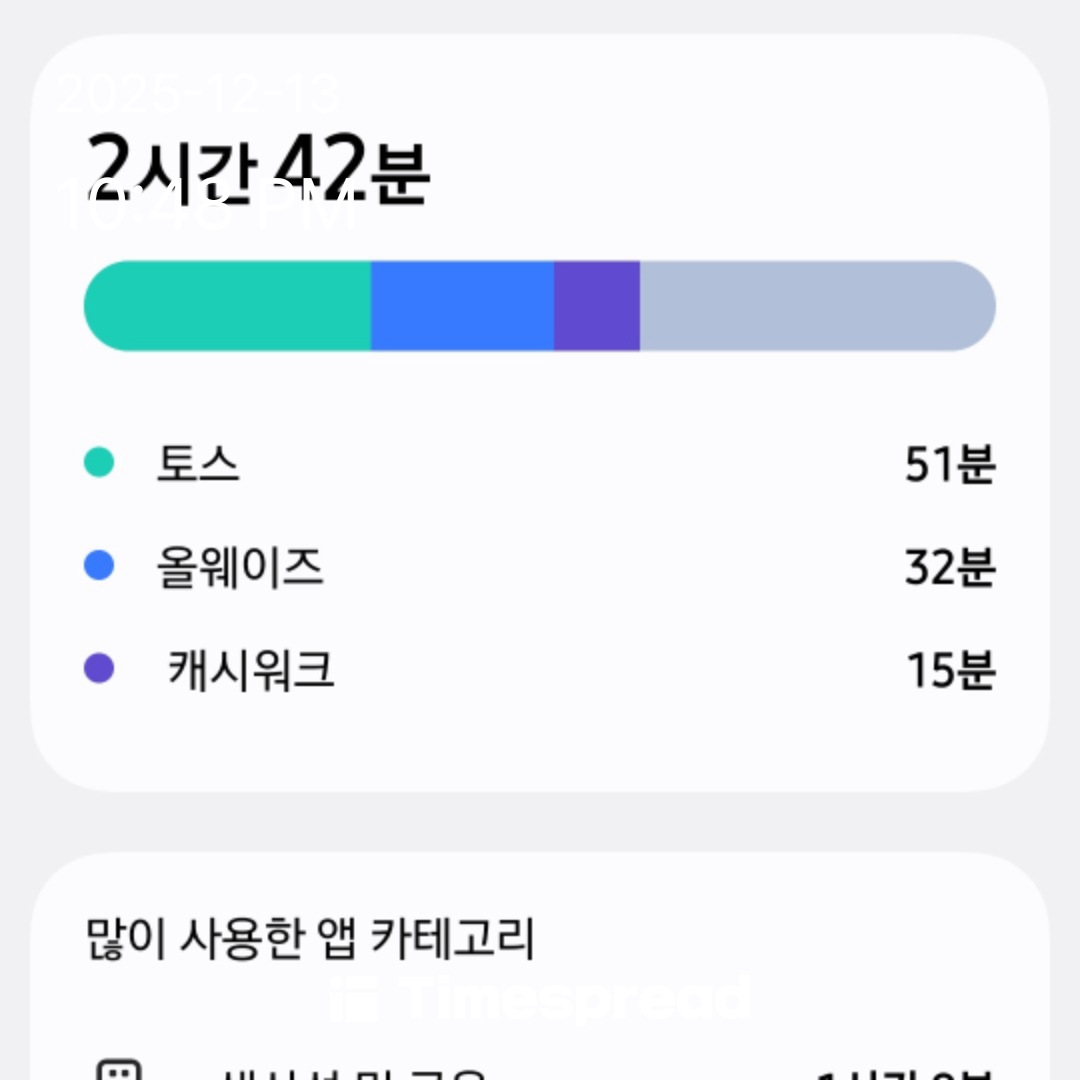
Task: Tap the category icon at bottom left
Action: (x=120, y=1071)
